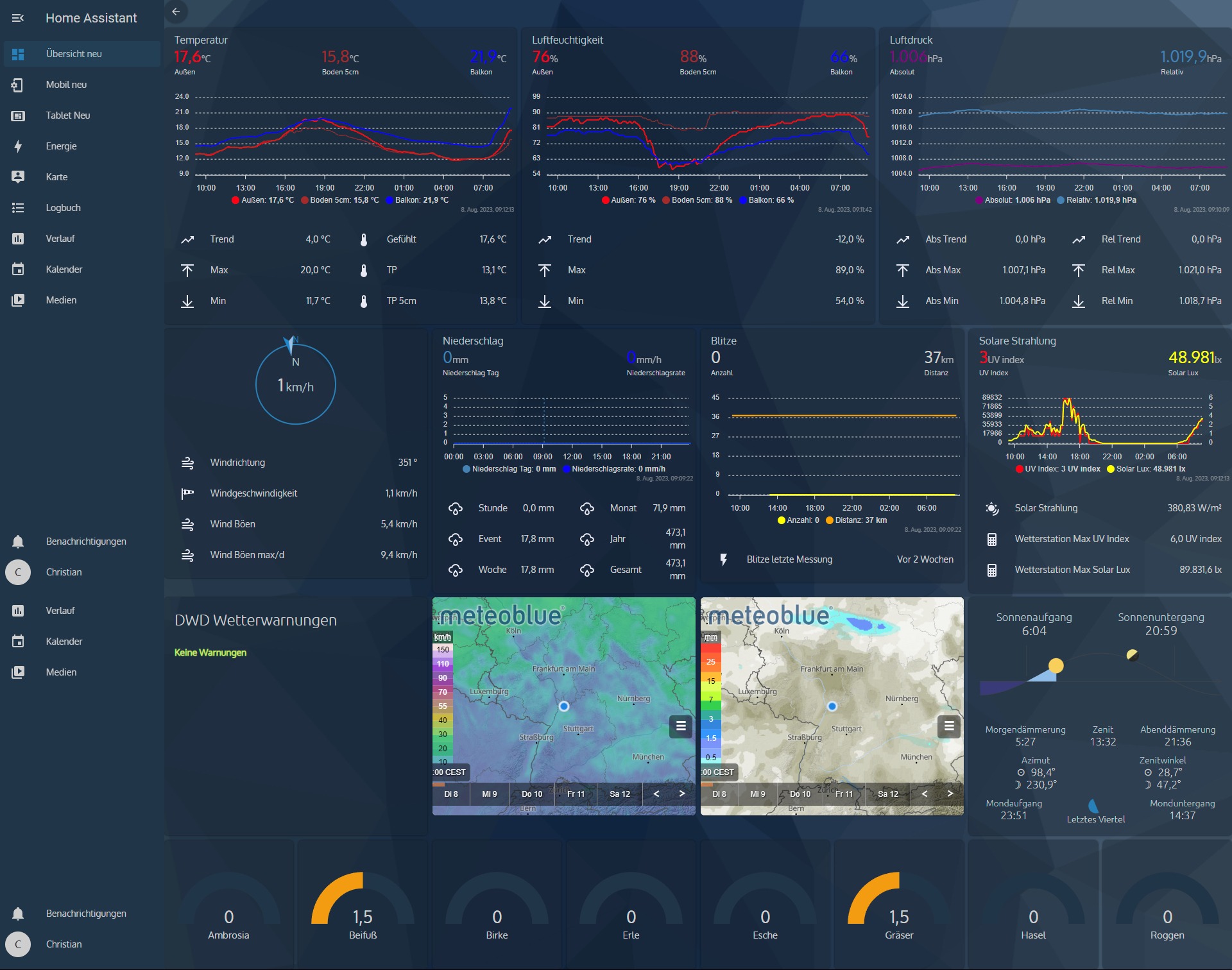1232x970 pixels.
Task: Click the Solar Strahlung sun icon
Action: (x=992, y=508)
